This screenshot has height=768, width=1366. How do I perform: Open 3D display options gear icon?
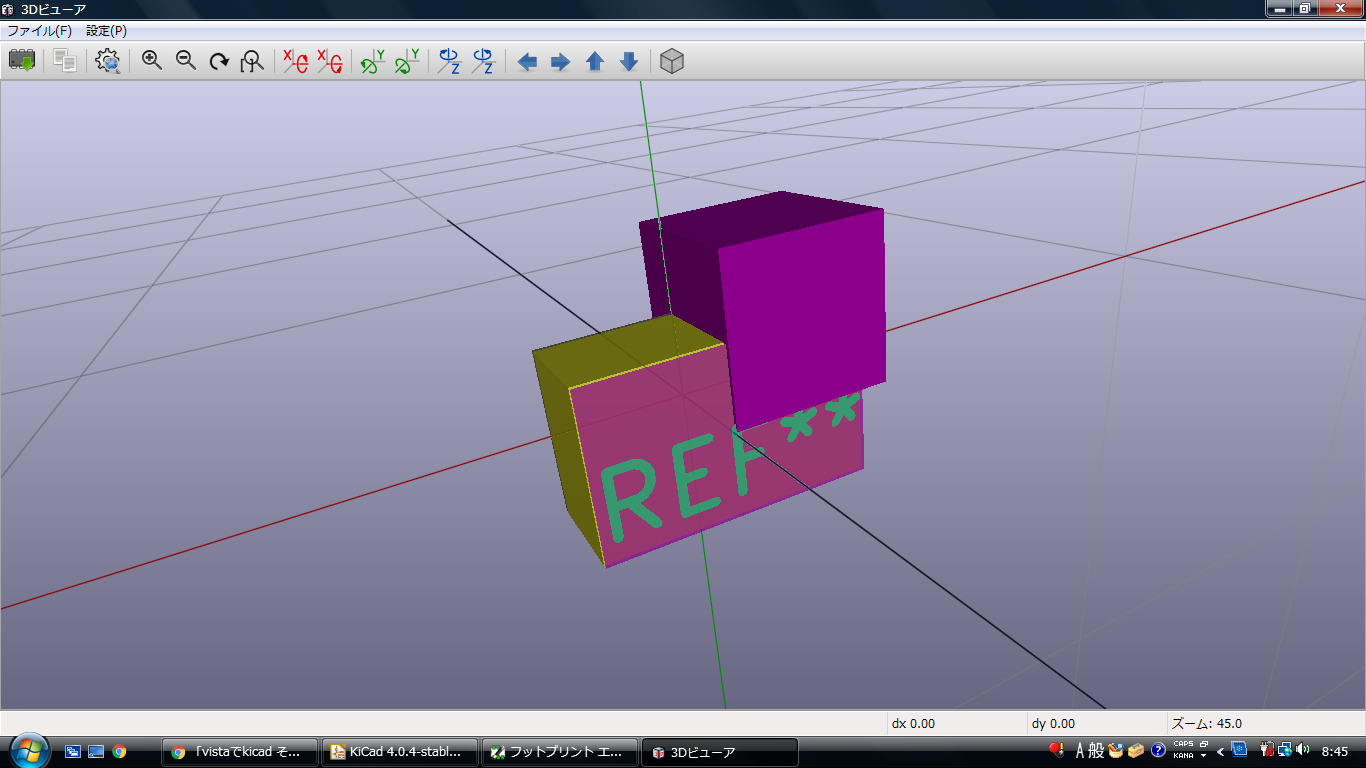click(108, 62)
